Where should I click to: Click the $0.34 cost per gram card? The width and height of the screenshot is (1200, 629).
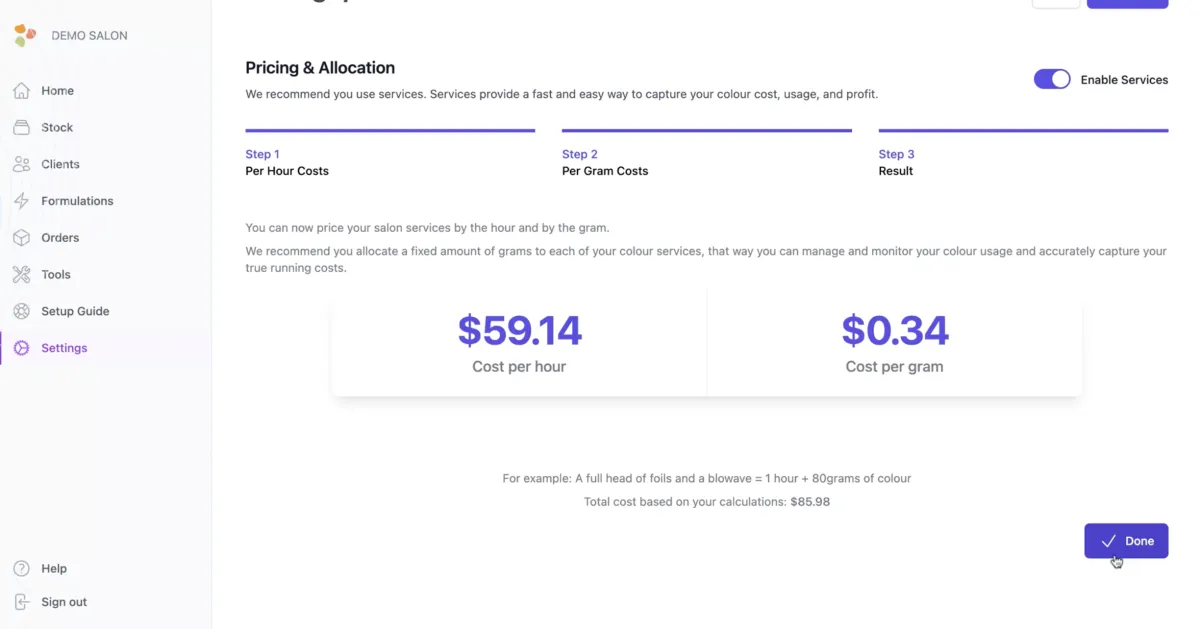point(894,342)
